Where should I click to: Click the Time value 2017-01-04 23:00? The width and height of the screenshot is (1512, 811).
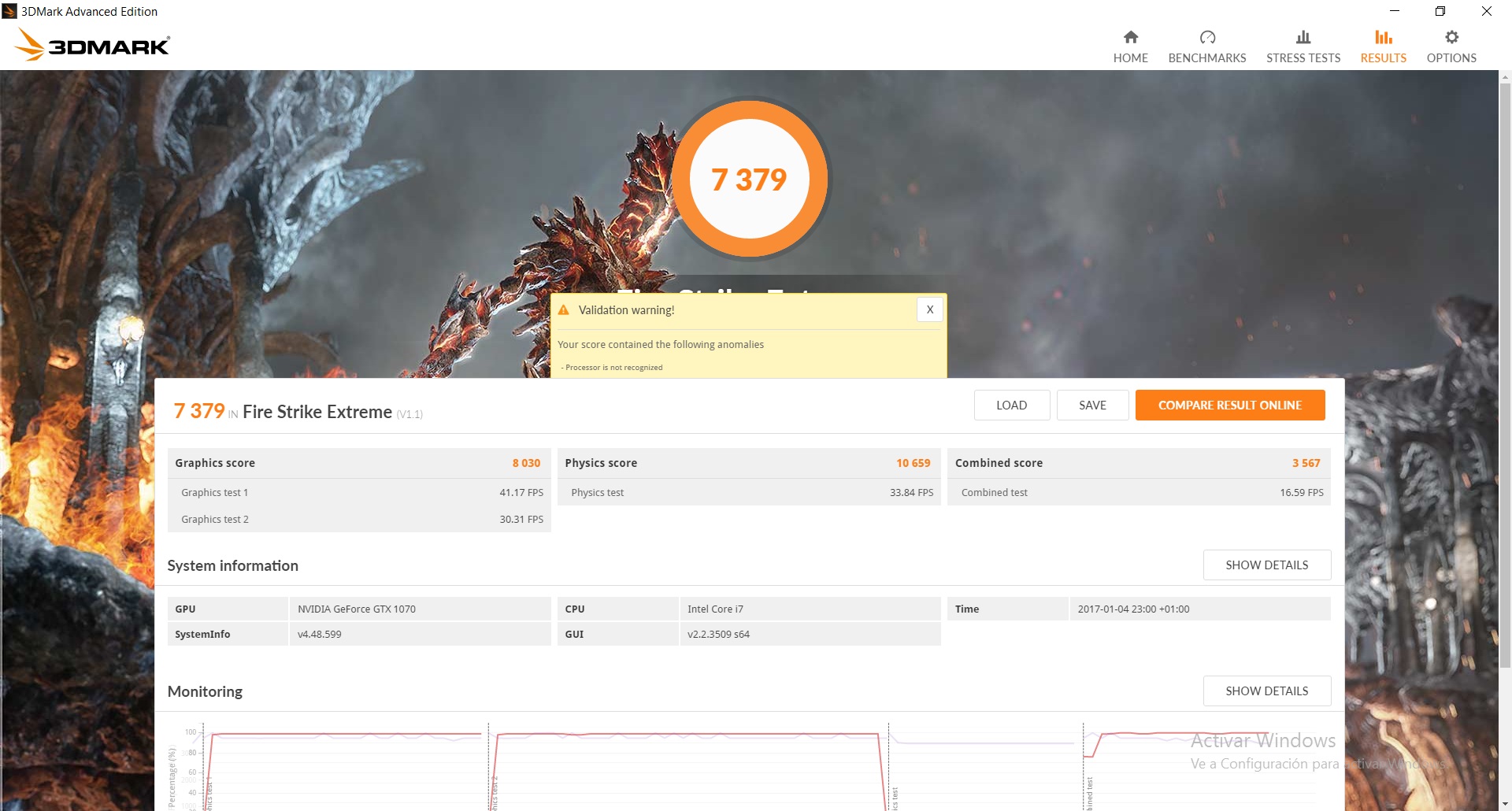[1133, 609]
